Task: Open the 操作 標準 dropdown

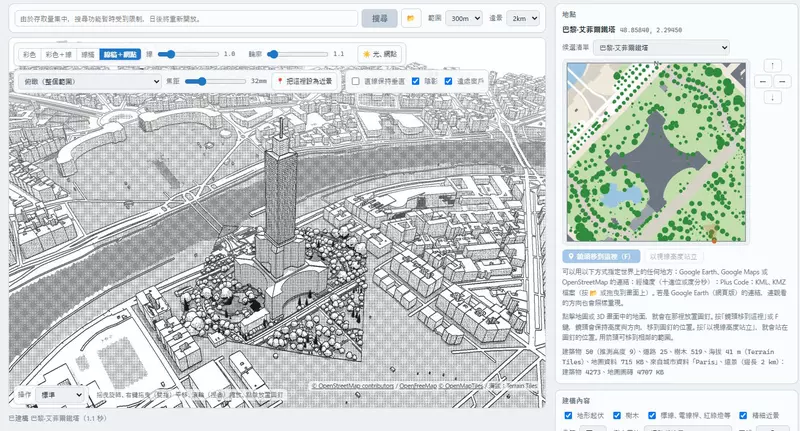Action: click(x=60, y=395)
